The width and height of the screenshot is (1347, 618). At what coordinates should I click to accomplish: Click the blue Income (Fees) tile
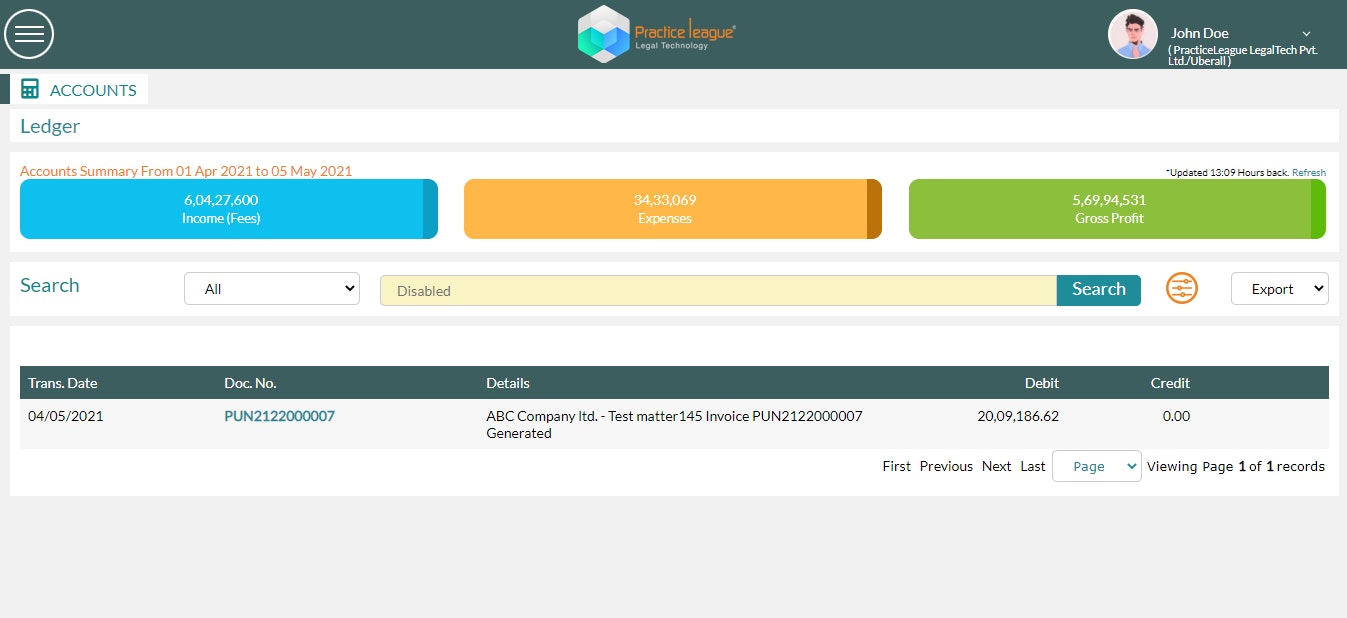point(229,209)
